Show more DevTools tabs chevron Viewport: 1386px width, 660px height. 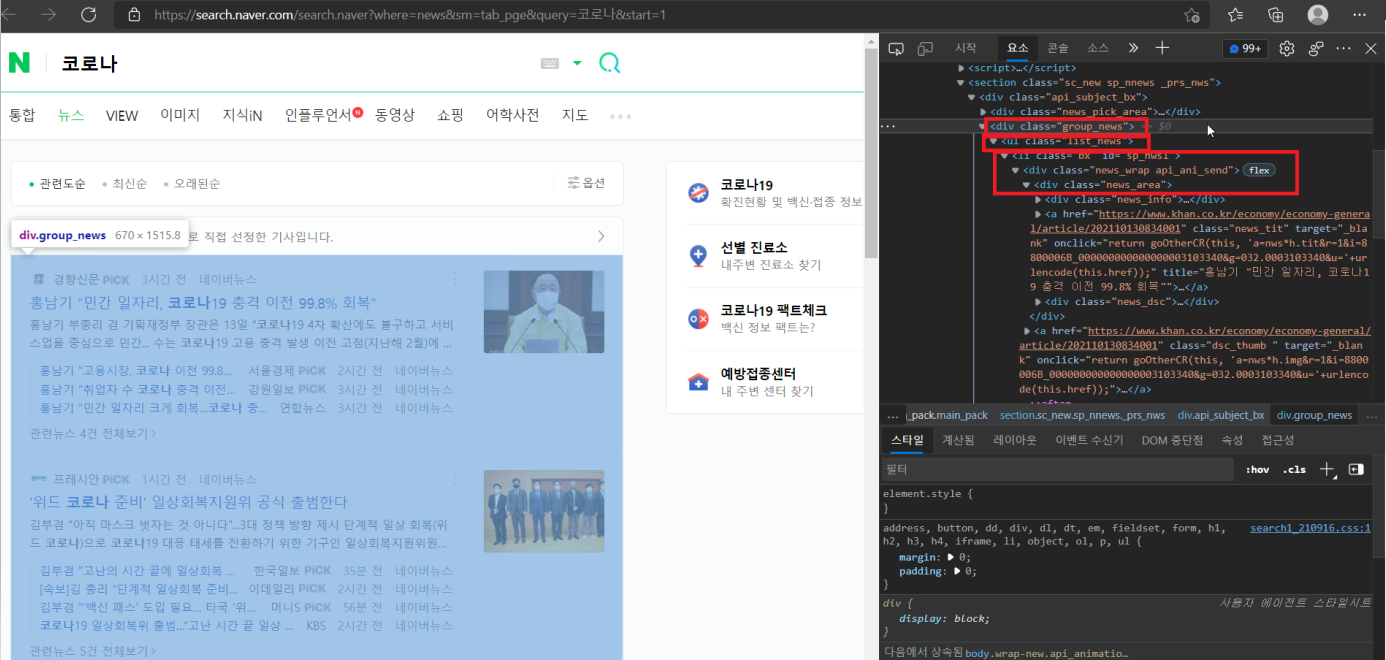(x=1133, y=48)
